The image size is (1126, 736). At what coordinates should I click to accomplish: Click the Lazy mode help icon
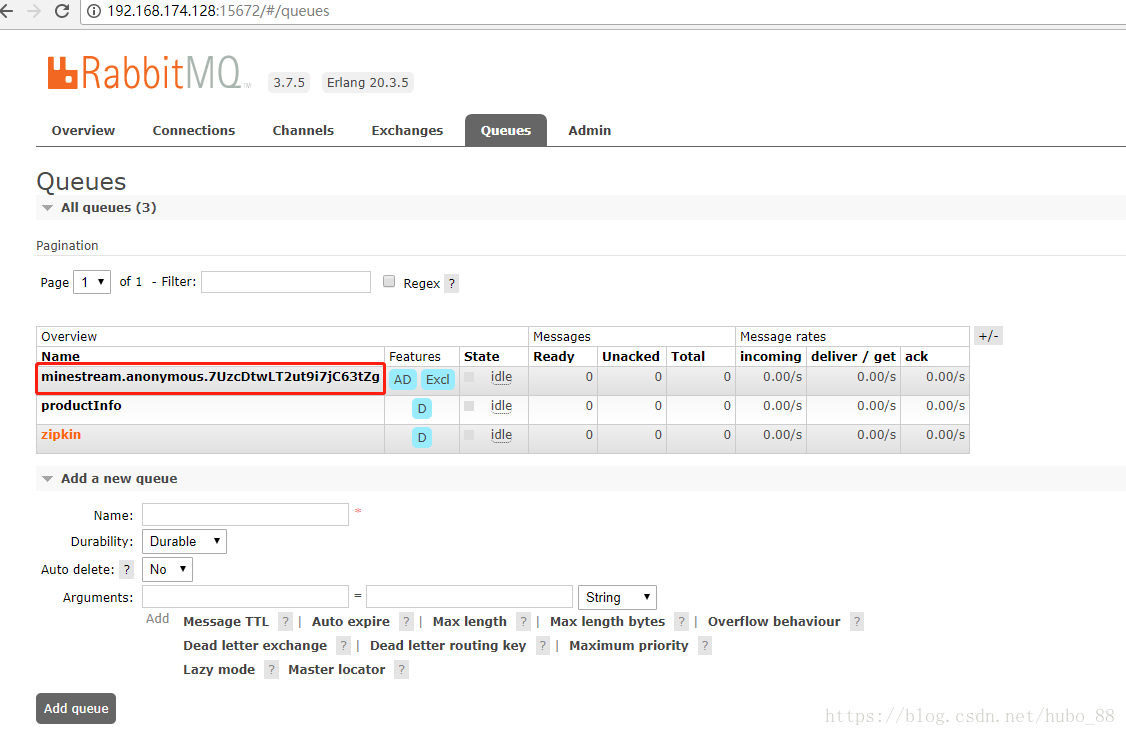[271, 670]
